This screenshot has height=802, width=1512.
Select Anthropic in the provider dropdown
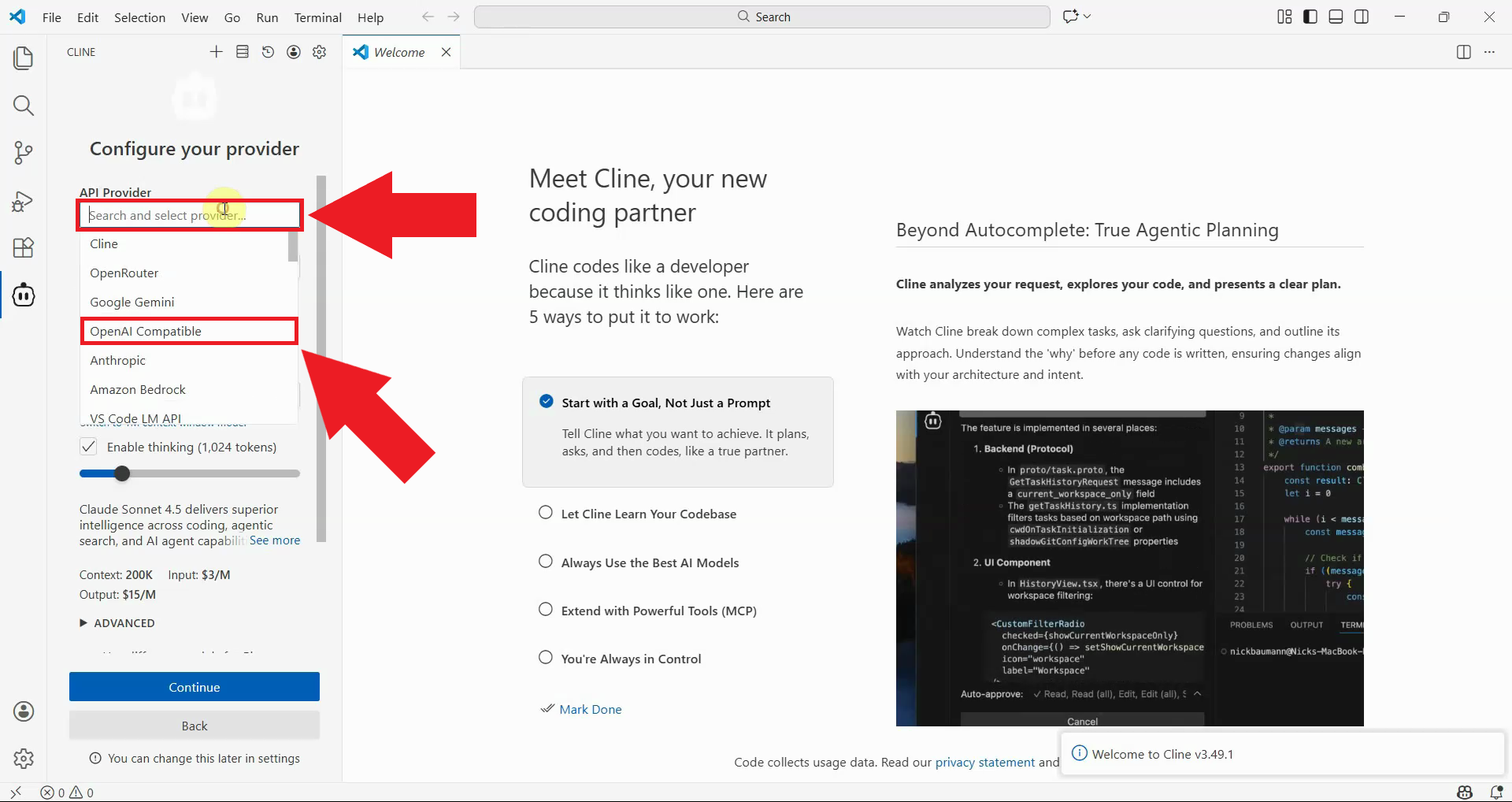tap(118, 361)
